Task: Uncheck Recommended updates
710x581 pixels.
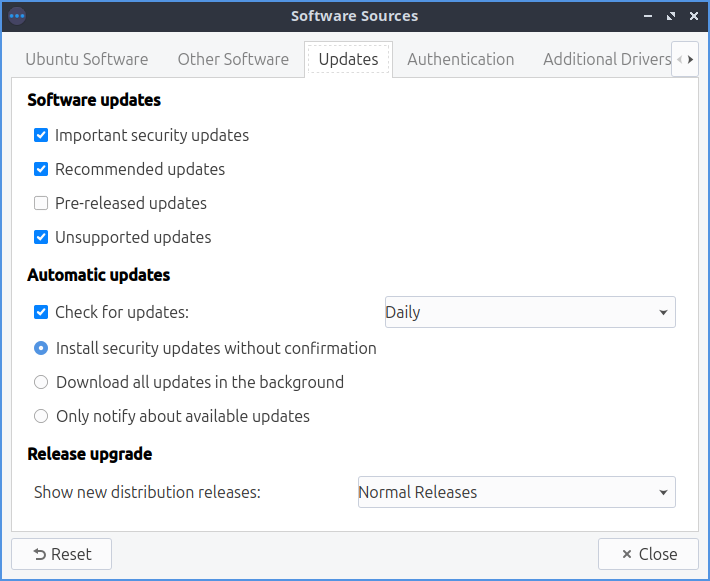Action: [x=41, y=169]
